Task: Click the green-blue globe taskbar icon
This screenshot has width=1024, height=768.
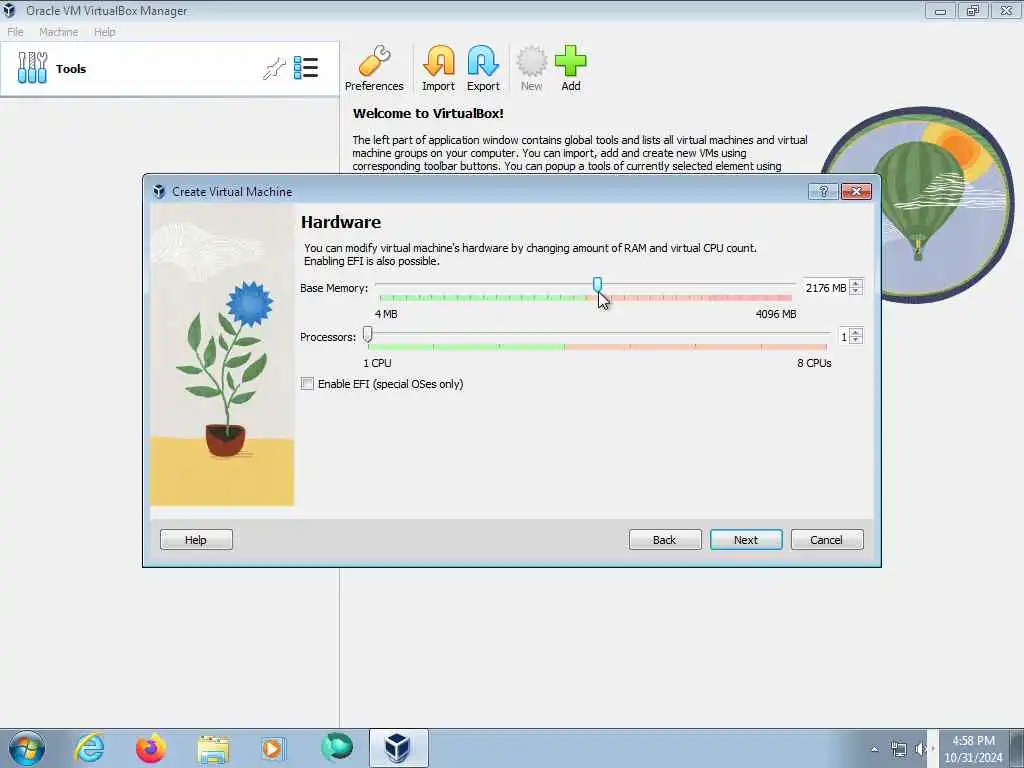Action: pos(337,748)
